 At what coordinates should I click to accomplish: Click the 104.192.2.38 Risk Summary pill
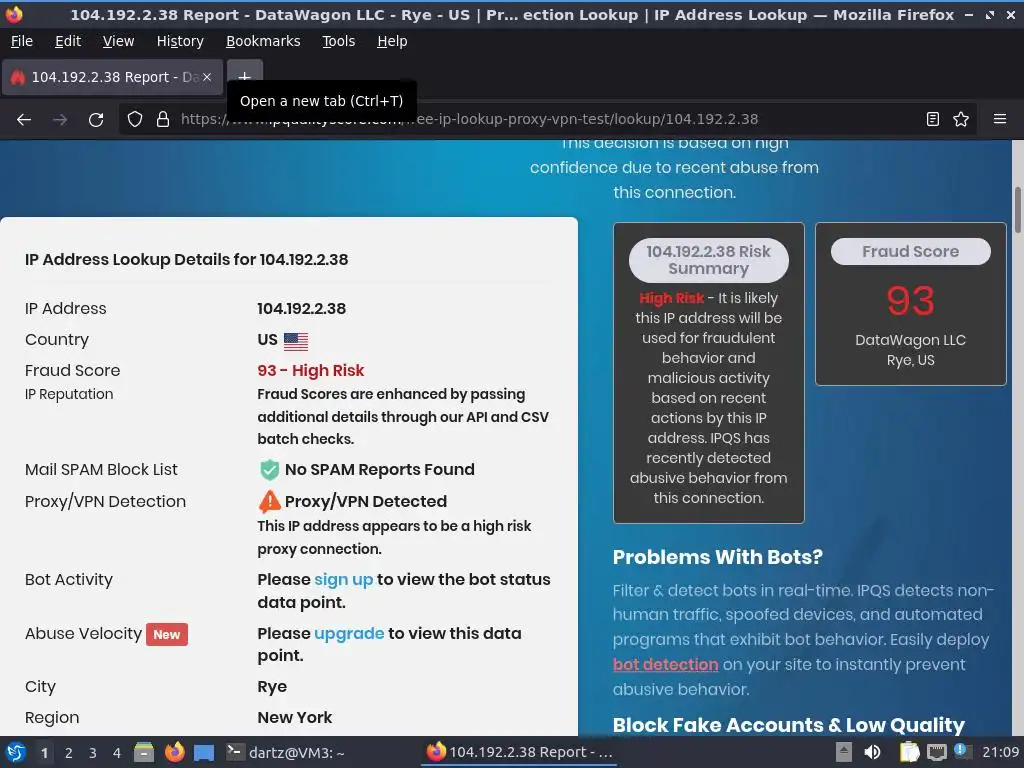709,260
